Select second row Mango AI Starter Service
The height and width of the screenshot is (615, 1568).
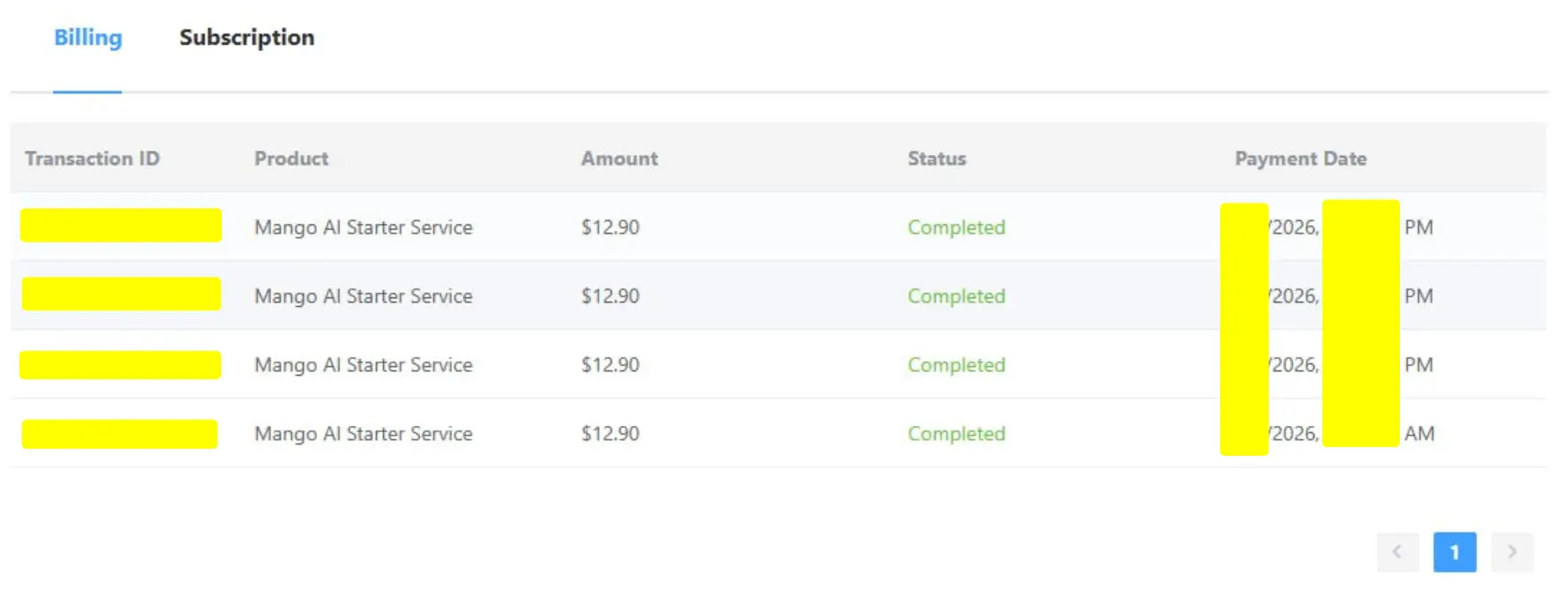click(x=364, y=296)
